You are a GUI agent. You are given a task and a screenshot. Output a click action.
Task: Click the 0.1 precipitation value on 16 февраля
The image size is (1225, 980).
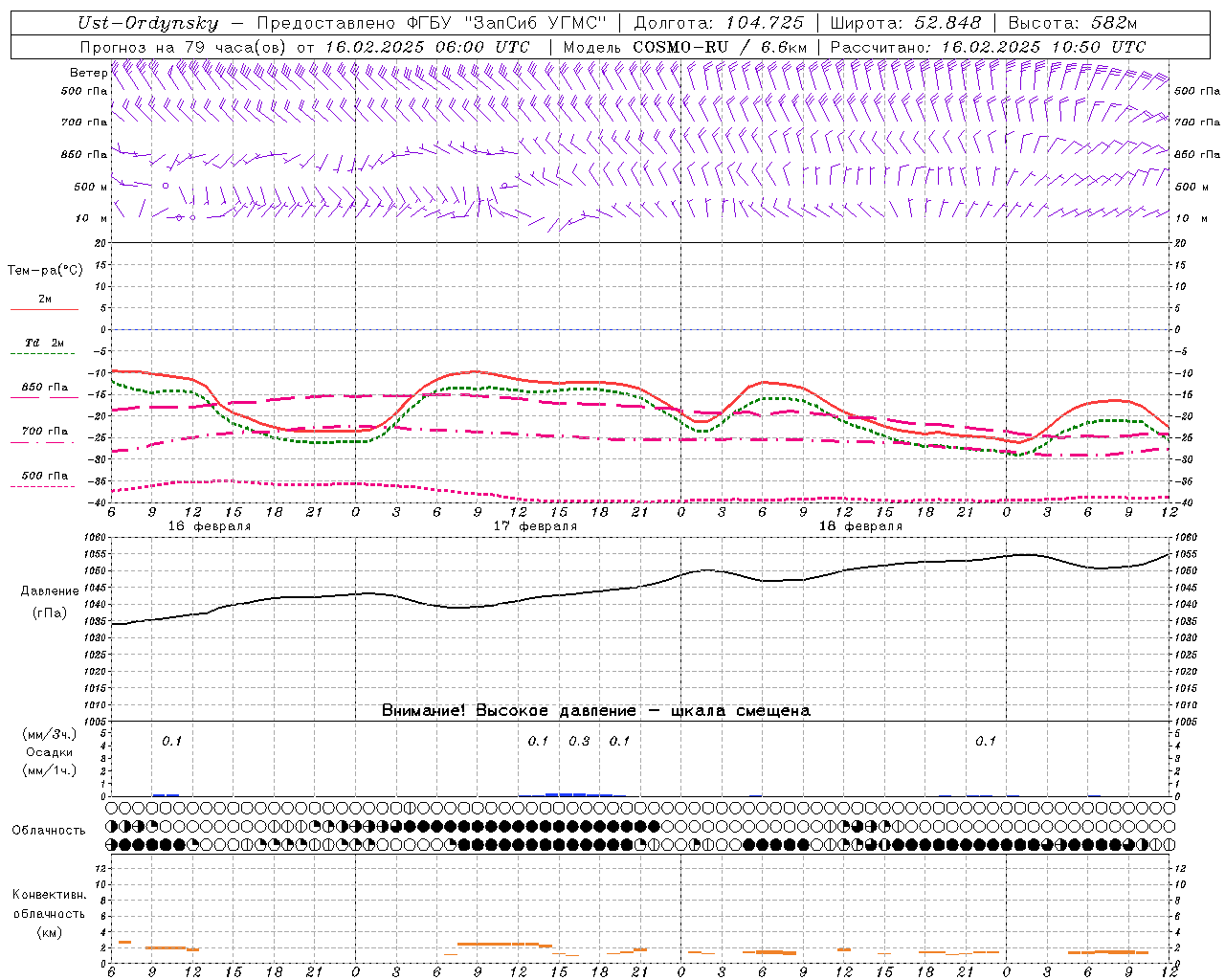(x=171, y=742)
